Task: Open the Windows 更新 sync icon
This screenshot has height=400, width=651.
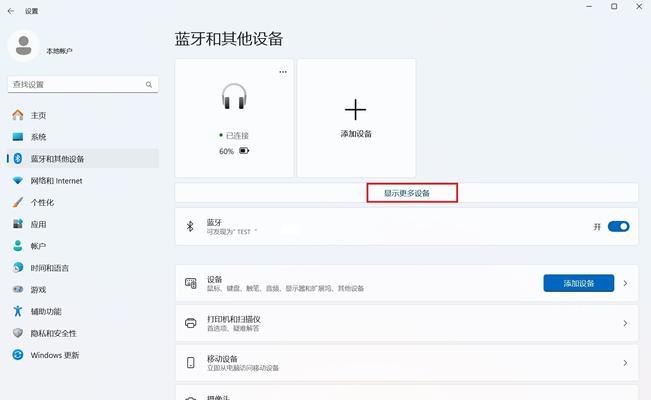Action: [18, 355]
